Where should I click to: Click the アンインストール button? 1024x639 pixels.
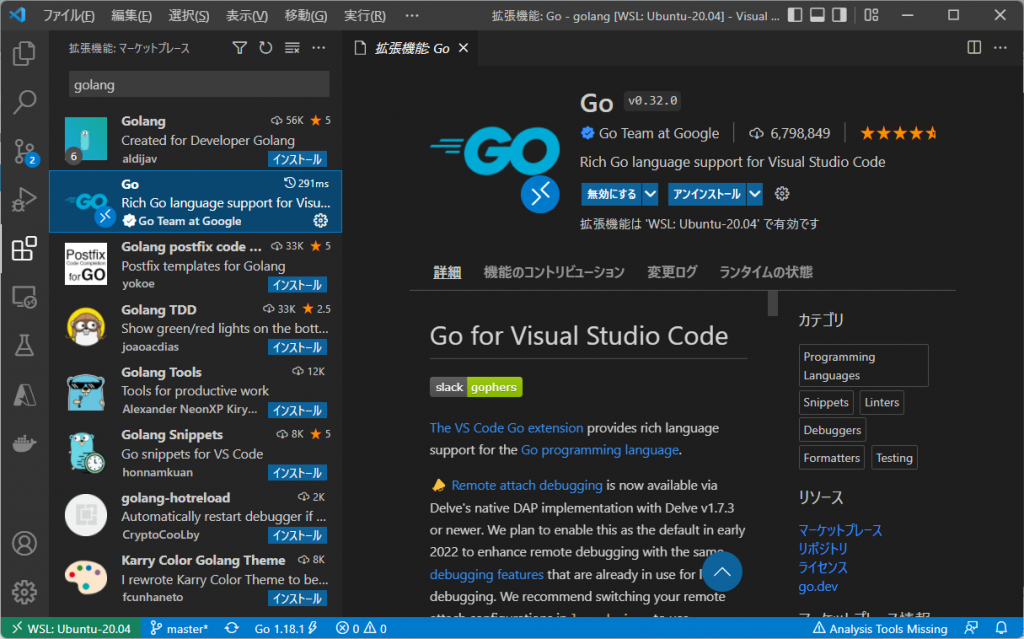click(707, 194)
